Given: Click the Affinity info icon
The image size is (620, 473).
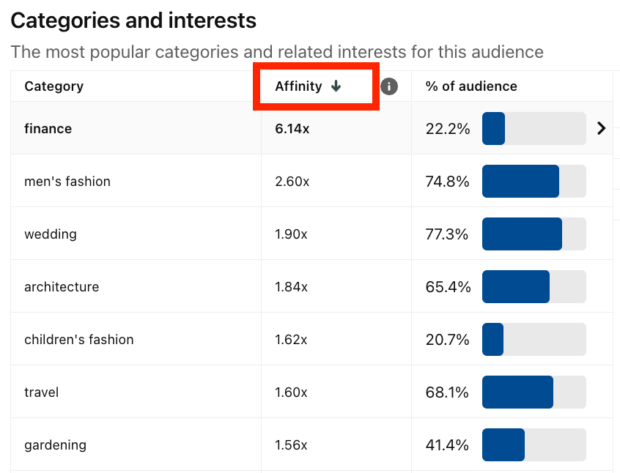Looking at the screenshot, I should 389,86.
